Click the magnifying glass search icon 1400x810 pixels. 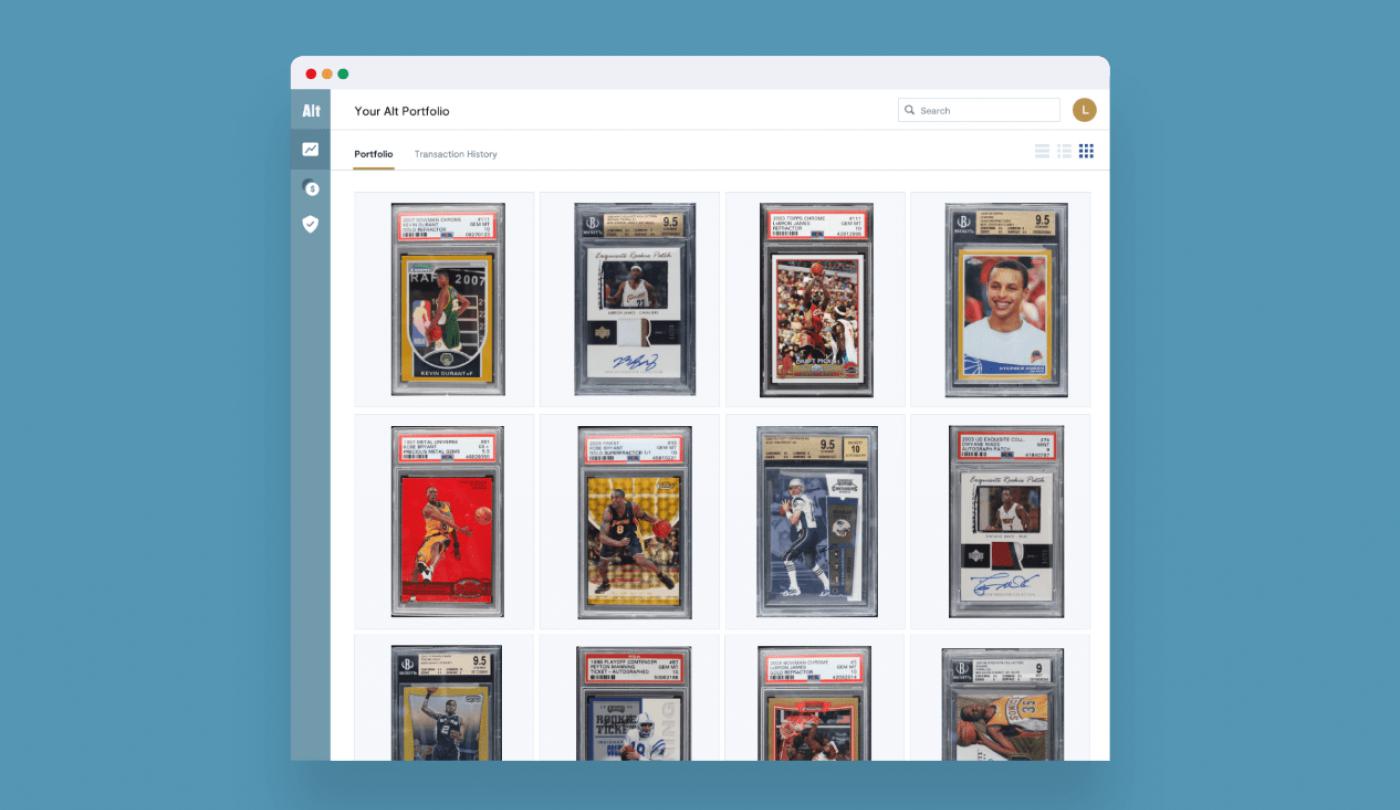point(910,110)
